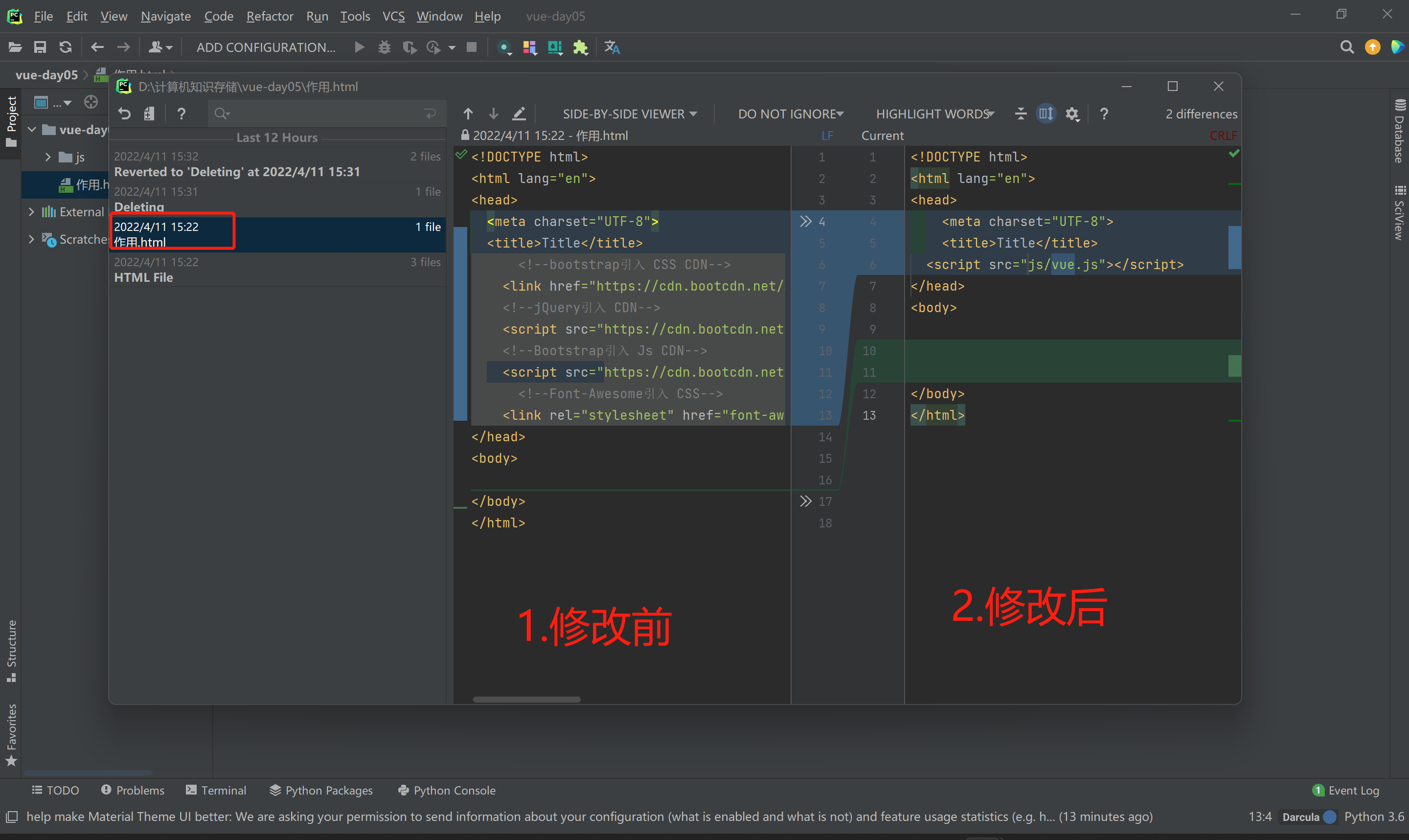Open diff viewer settings gear
This screenshot has width=1409, height=840.
point(1072,114)
